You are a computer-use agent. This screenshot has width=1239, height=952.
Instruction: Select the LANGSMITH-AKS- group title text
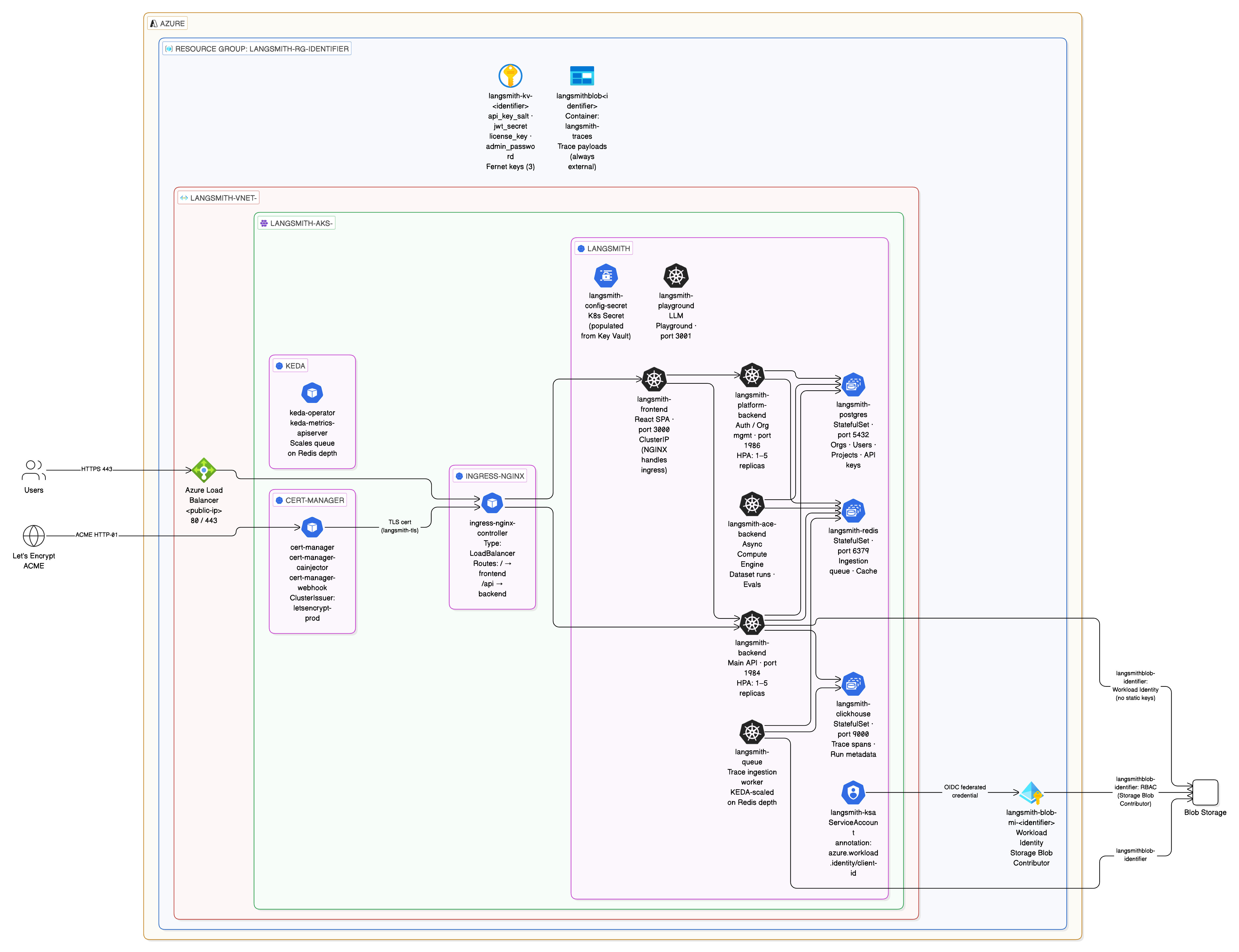[301, 223]
